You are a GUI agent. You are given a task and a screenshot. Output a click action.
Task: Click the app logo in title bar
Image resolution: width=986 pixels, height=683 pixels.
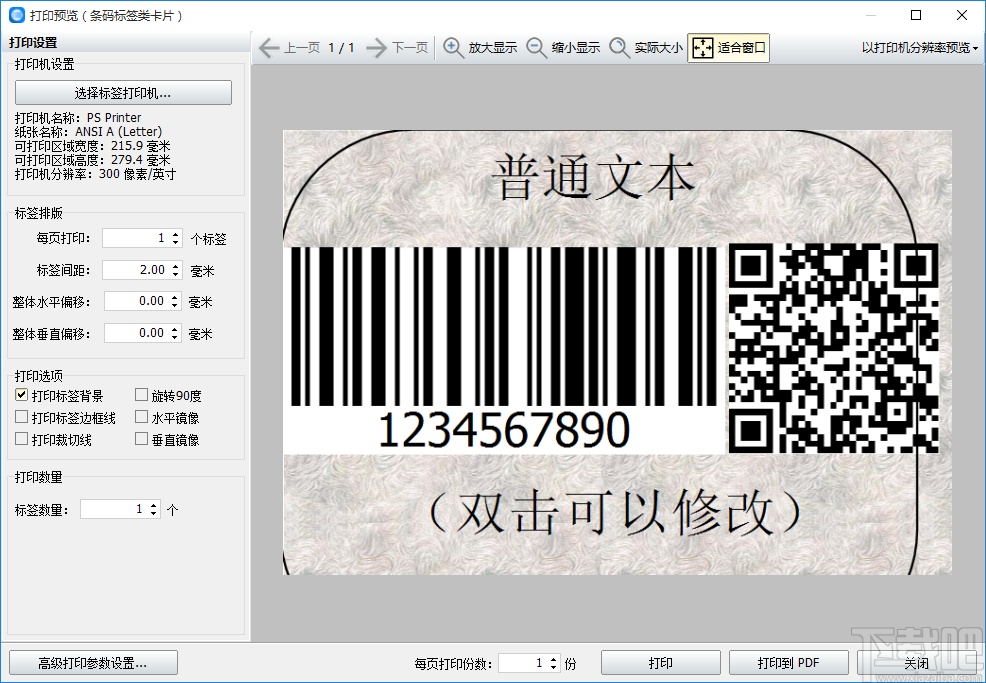[x=17, y=14]
